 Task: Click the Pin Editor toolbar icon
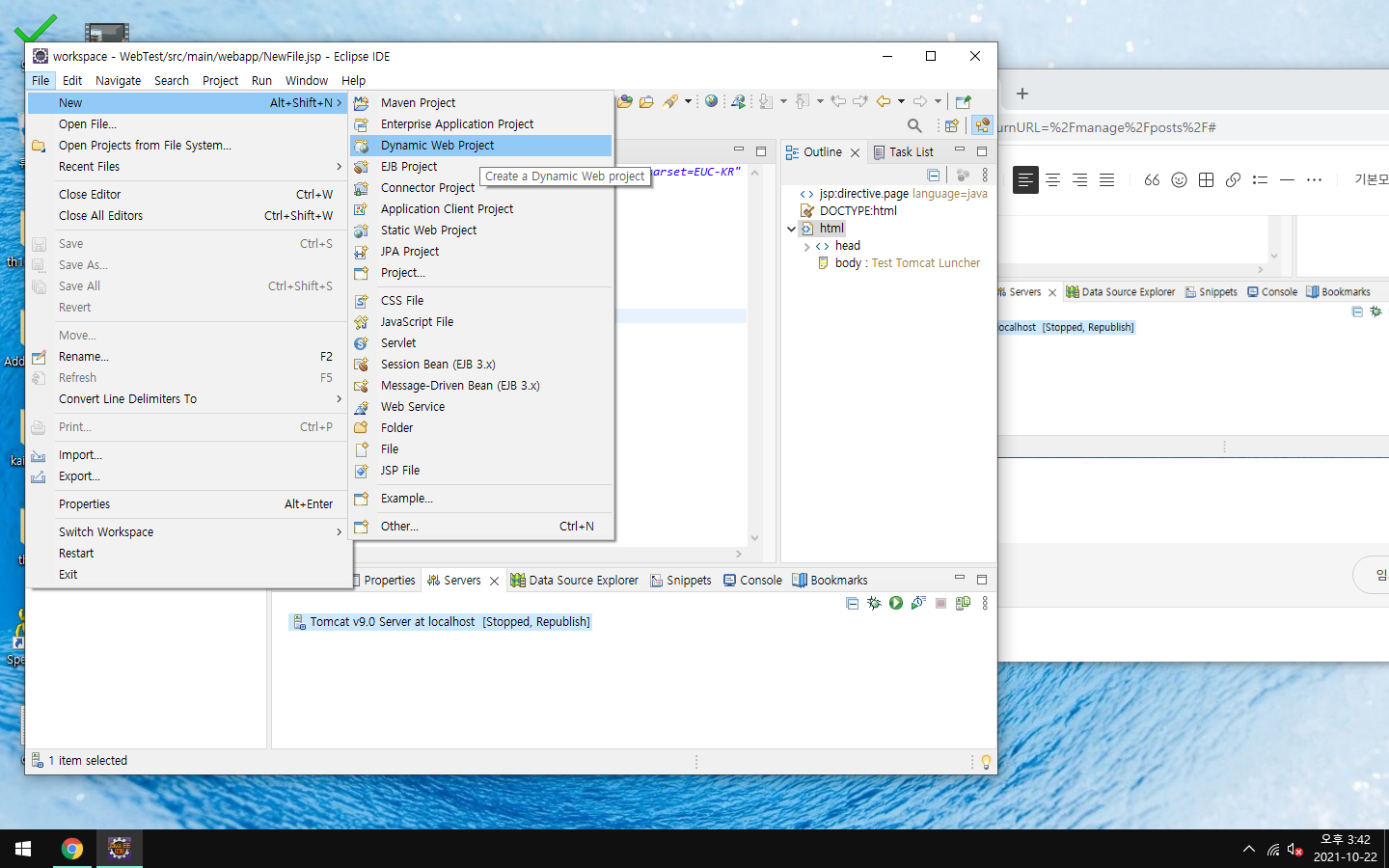963,101
